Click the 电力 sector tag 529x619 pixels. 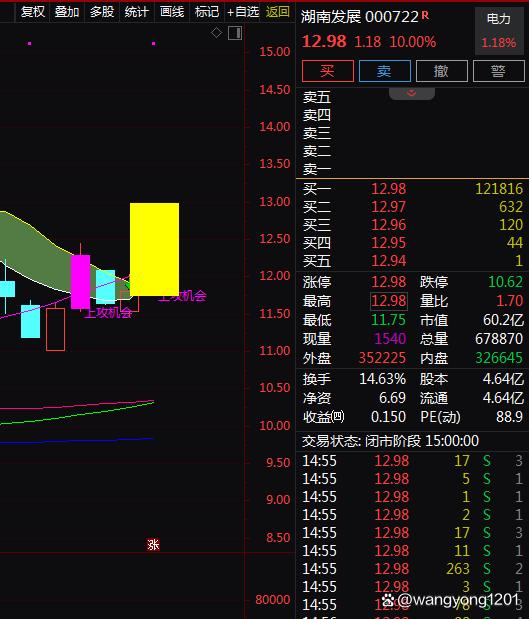point(499,19)
